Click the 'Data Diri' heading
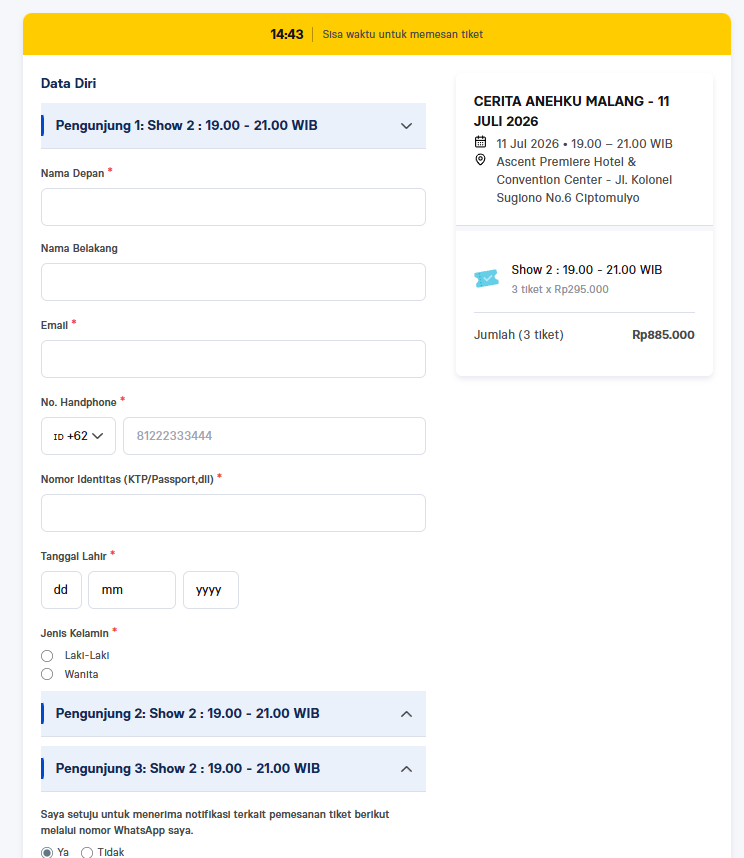Screen dimensions: 744x858 click(x=68, y=83)
